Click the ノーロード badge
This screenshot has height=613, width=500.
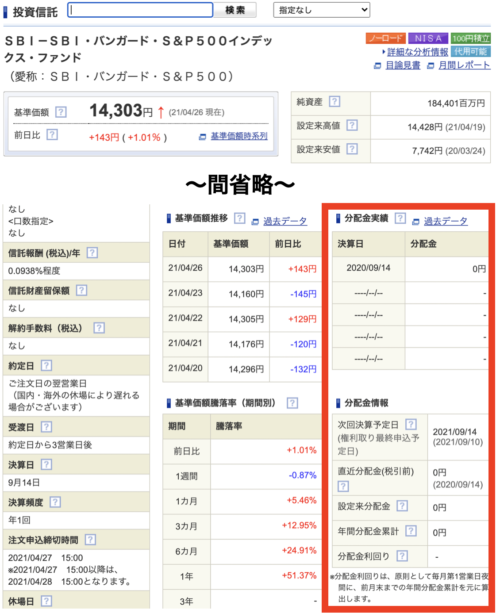point(385,38)
